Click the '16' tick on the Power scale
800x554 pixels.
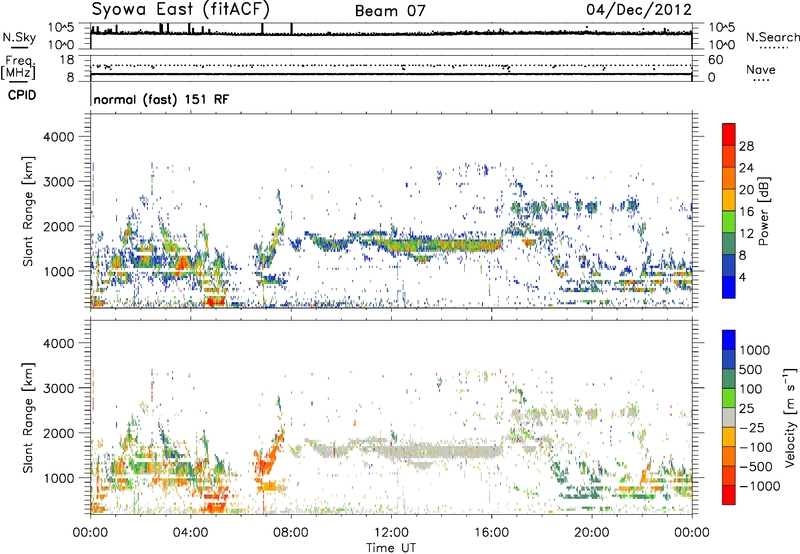pyautogui.click(x=746, y=212)
